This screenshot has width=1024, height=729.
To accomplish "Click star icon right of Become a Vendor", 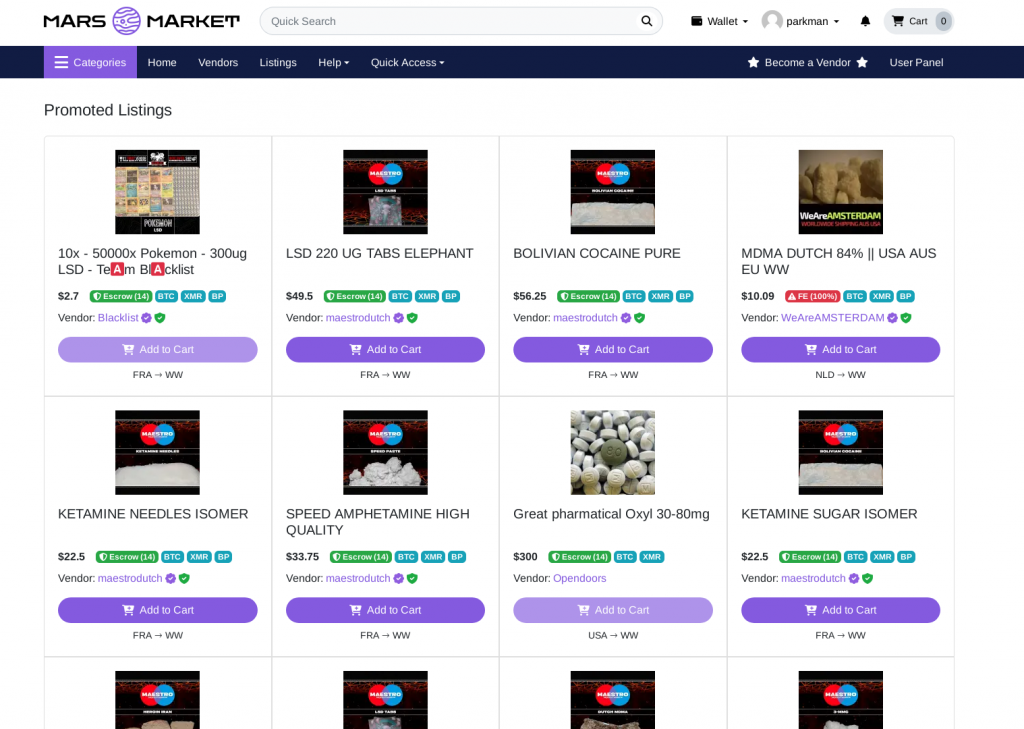I will (862, 62).
